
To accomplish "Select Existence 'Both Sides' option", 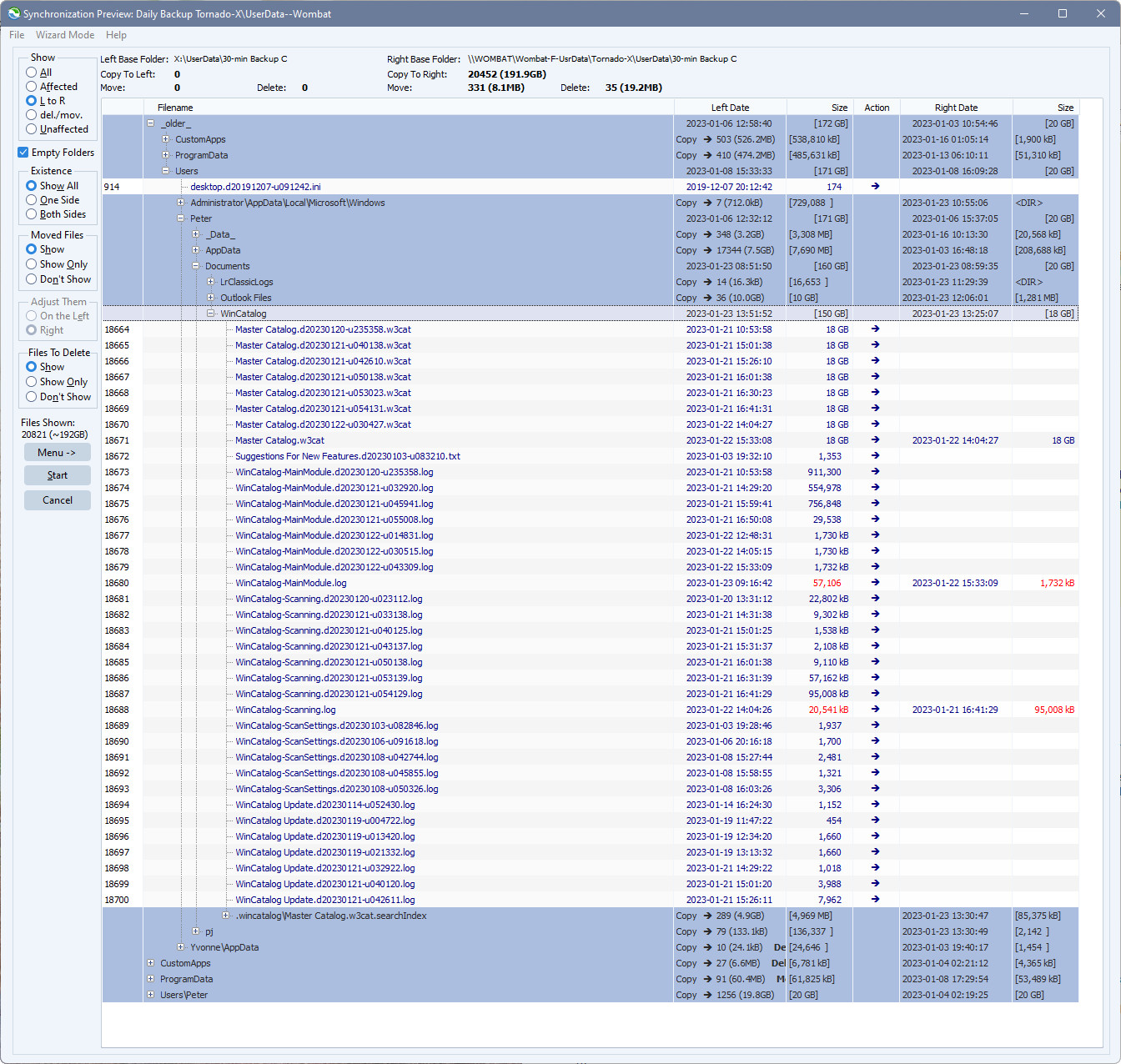I will (32, 214).
